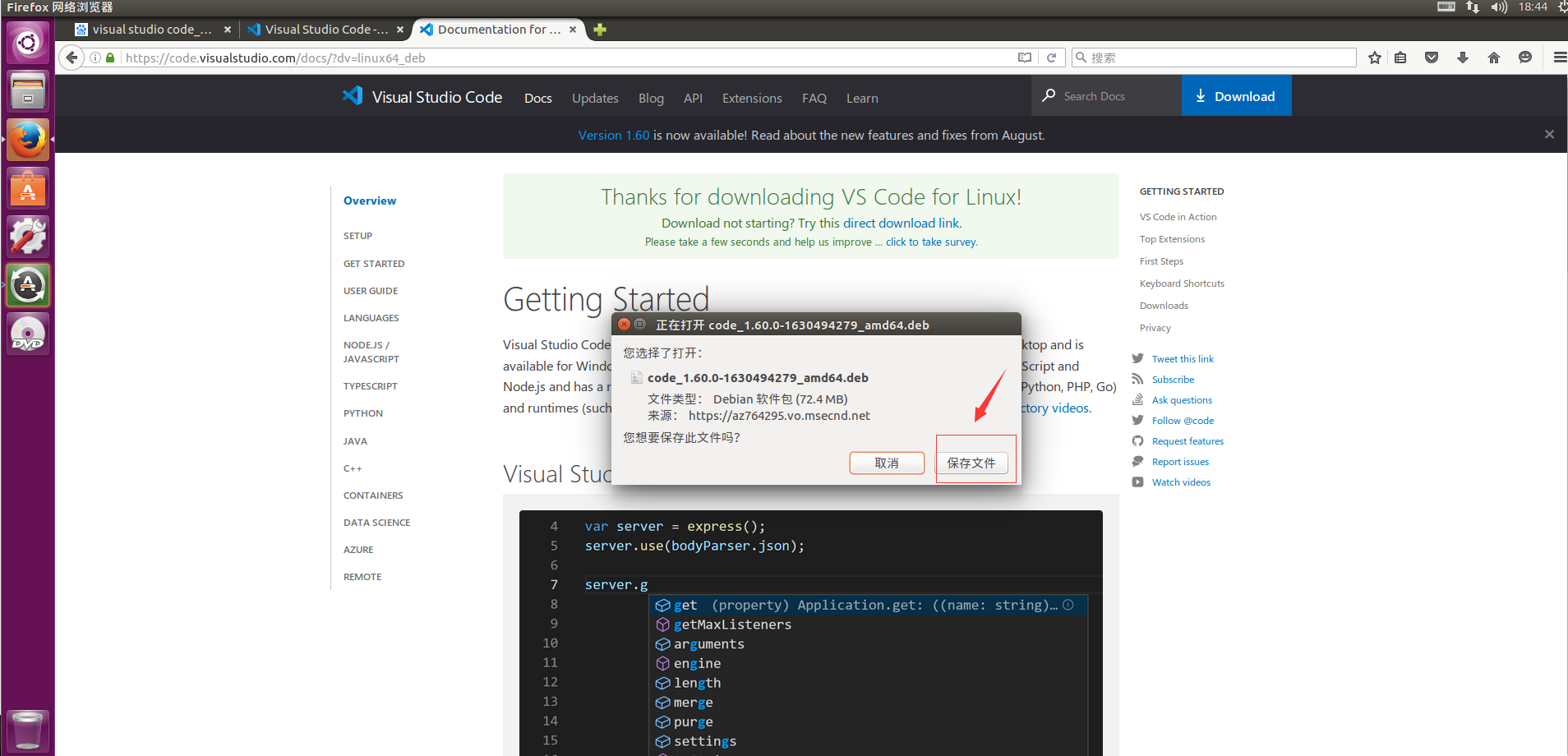Select Overview in docs sidebar
Image resolution: width=1568 pixels, height=756 pixels.
[370, 201]
